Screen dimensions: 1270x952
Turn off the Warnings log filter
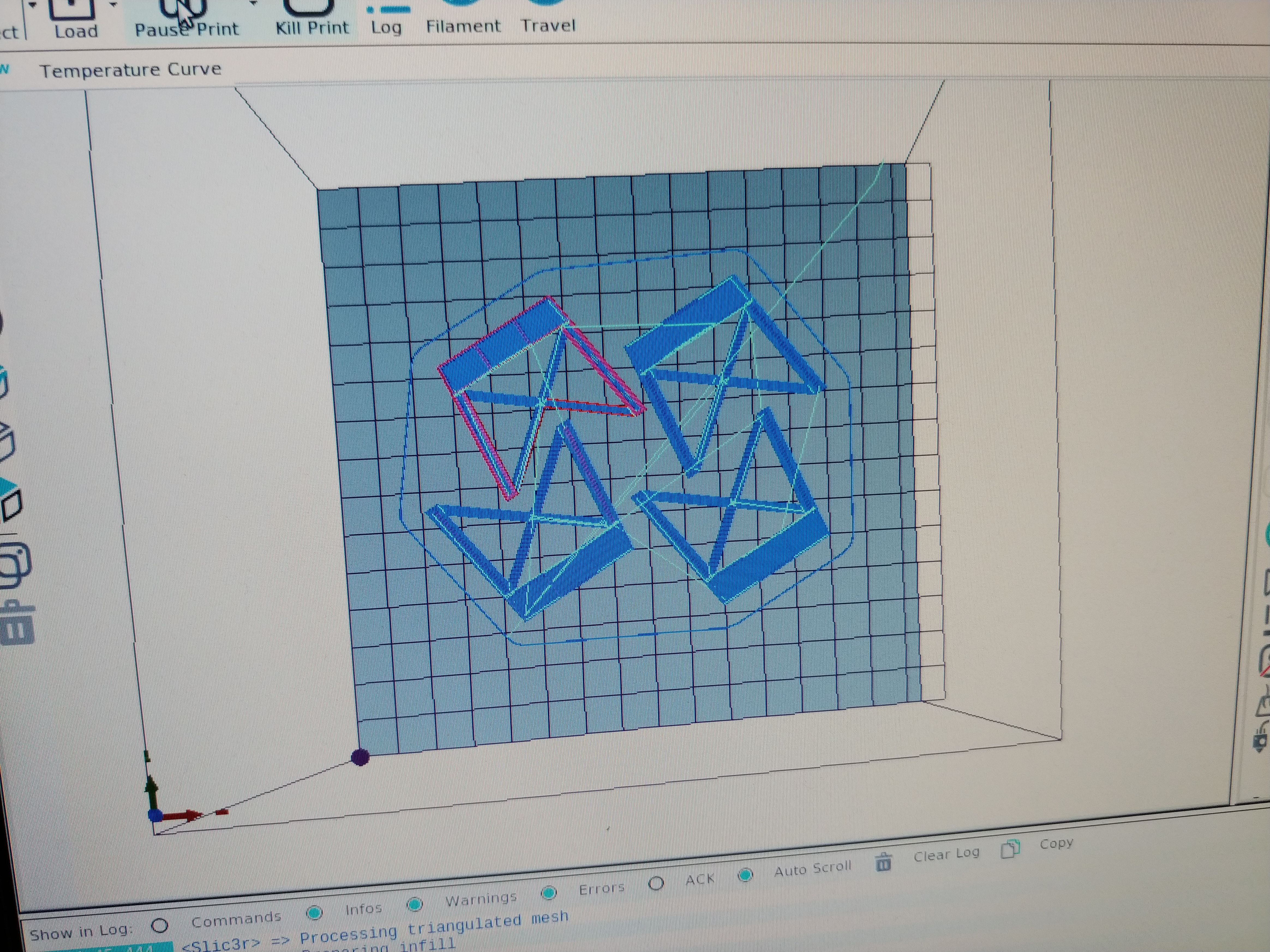[415, 904]
